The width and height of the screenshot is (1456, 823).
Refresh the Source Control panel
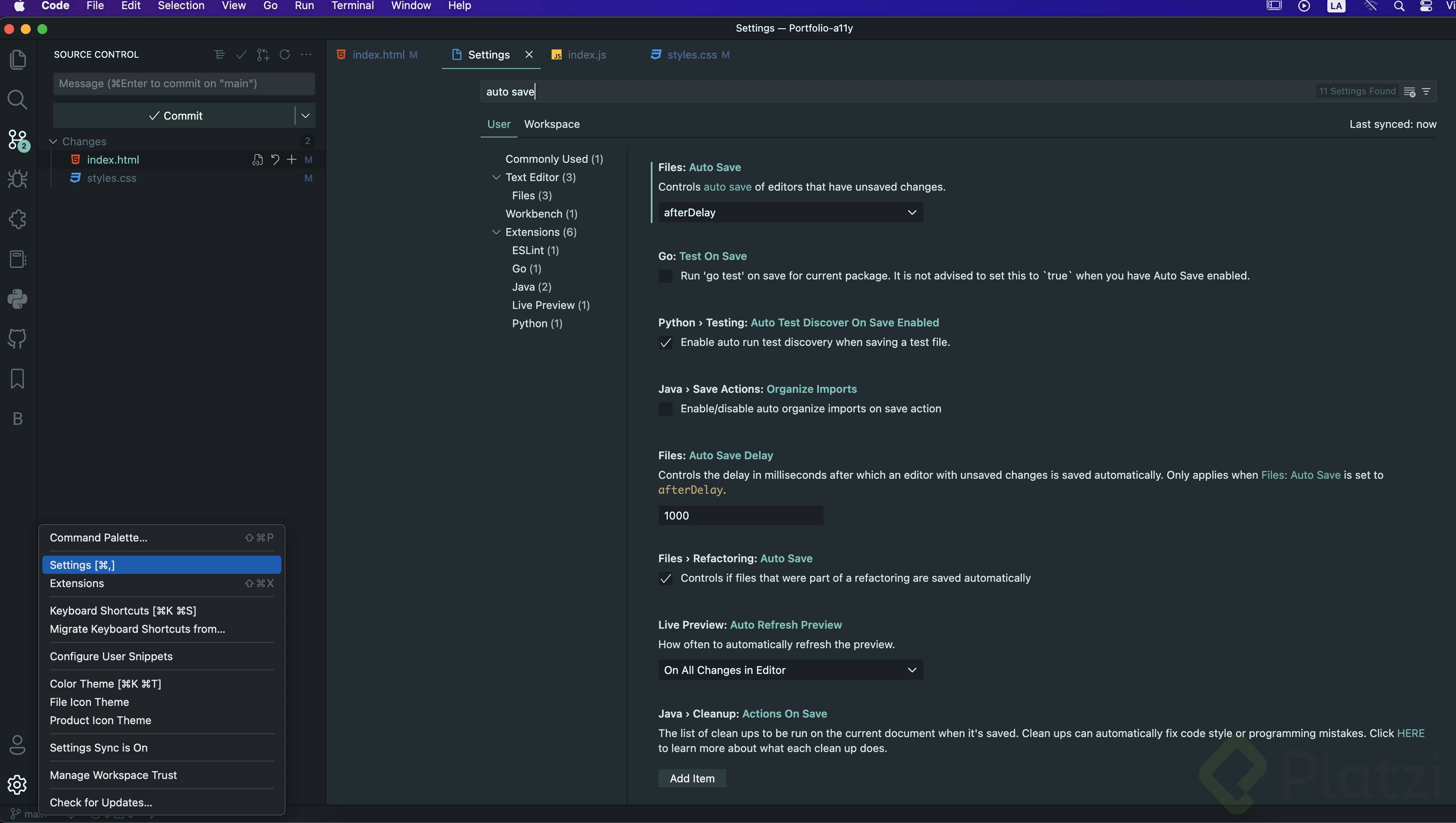(x=285, y=54)
